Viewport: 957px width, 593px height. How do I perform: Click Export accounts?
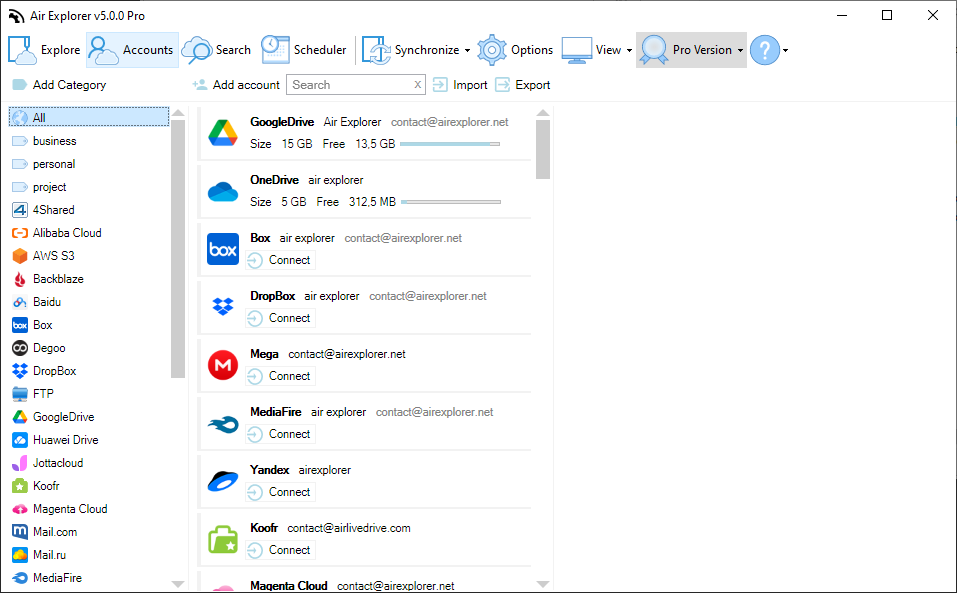(x=522, y=85)
